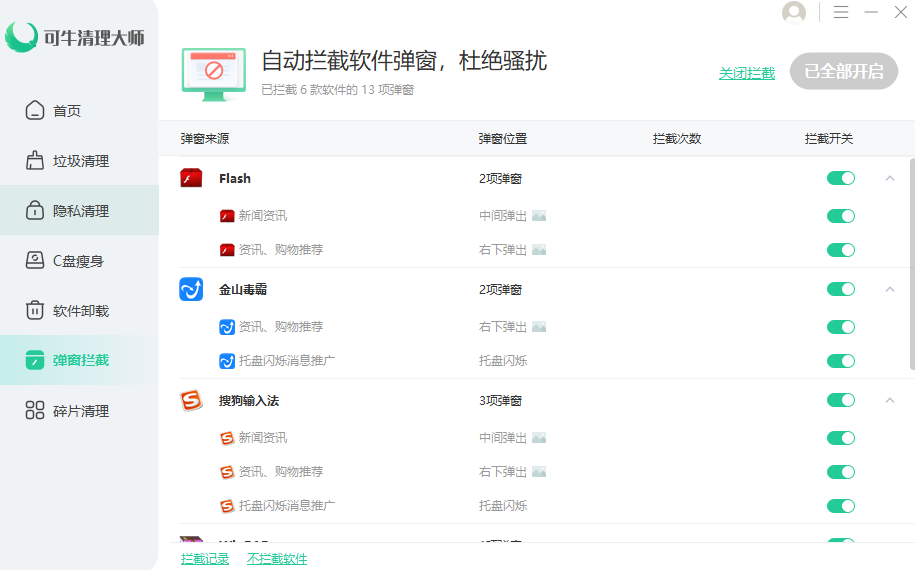Open the hamburger menu icon
This screenshot has width=915, height=570.
click(841, 12)
